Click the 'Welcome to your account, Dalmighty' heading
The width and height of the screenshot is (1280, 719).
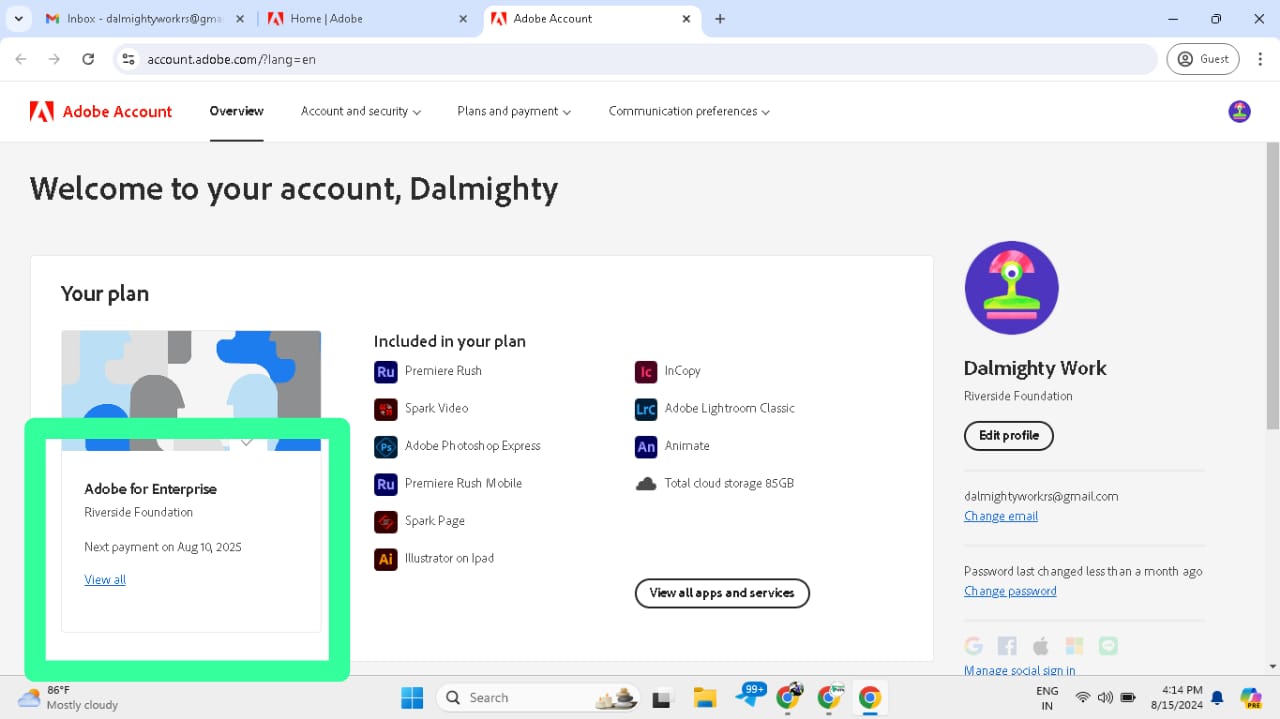(x=294, y=189)
